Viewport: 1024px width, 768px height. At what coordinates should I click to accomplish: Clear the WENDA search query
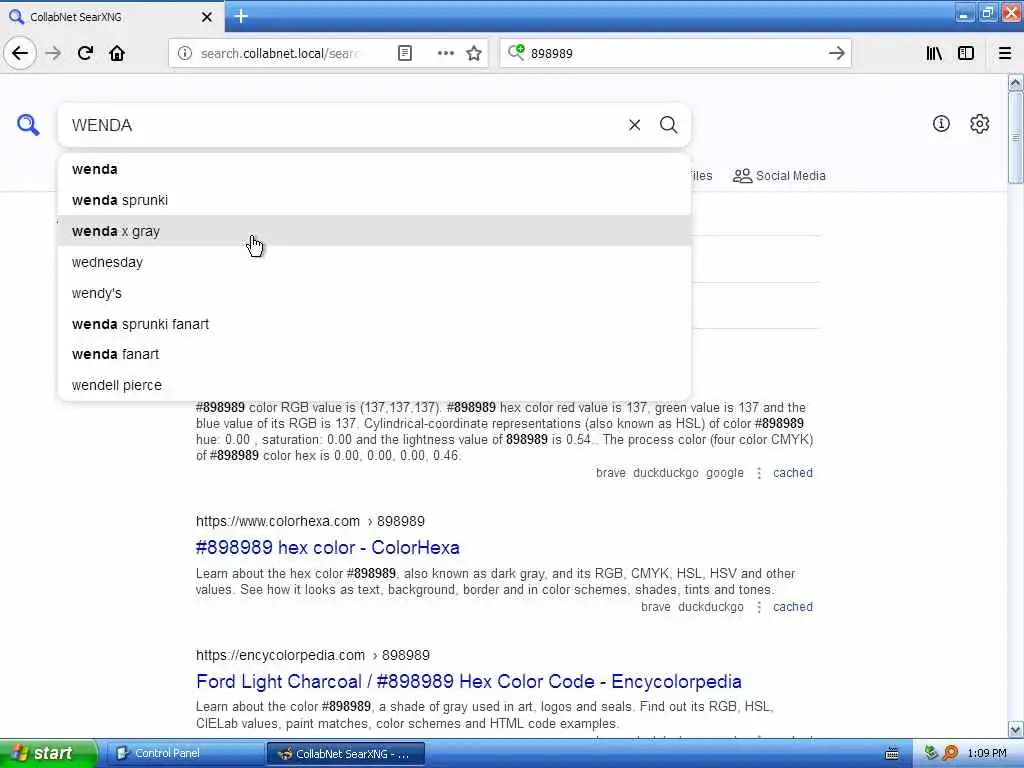point(634,125)
